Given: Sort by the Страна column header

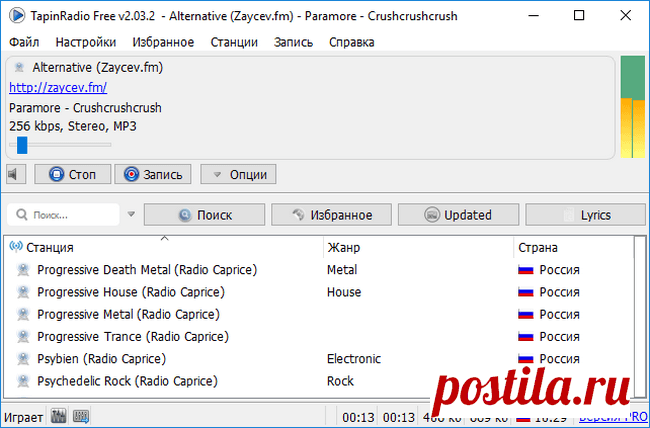Looking at the screenshot, I should coord(574,248).
